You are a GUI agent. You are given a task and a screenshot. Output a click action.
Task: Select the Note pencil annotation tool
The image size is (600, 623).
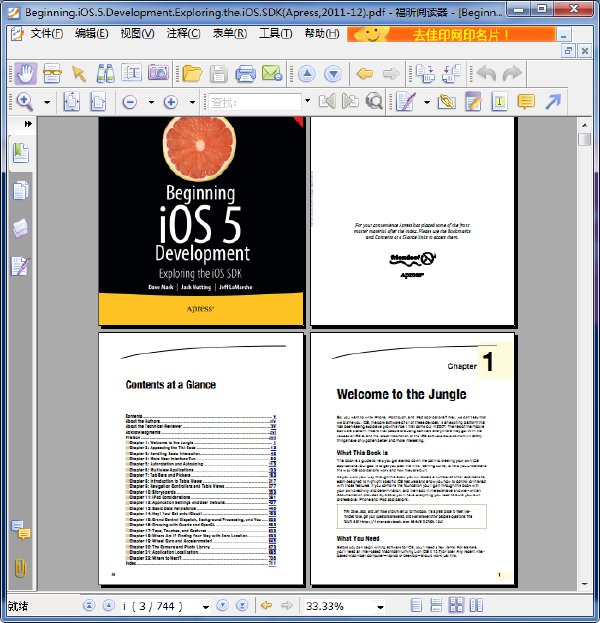[473, 102]
